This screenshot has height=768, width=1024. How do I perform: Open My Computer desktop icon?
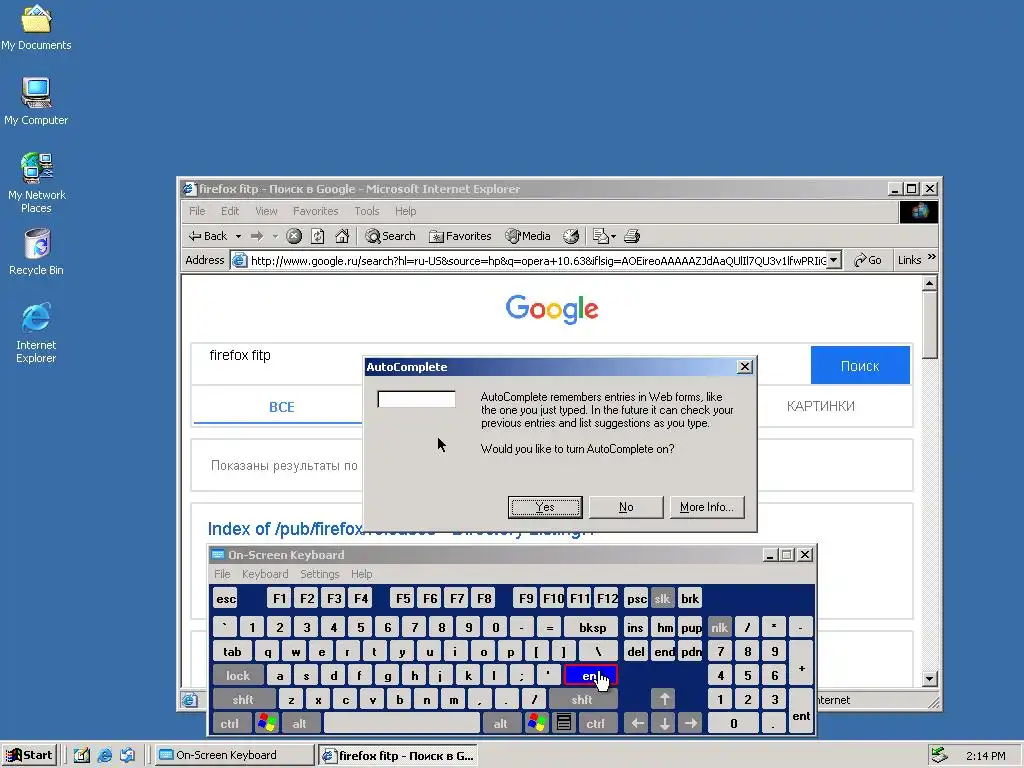click(x=36, y=101)
